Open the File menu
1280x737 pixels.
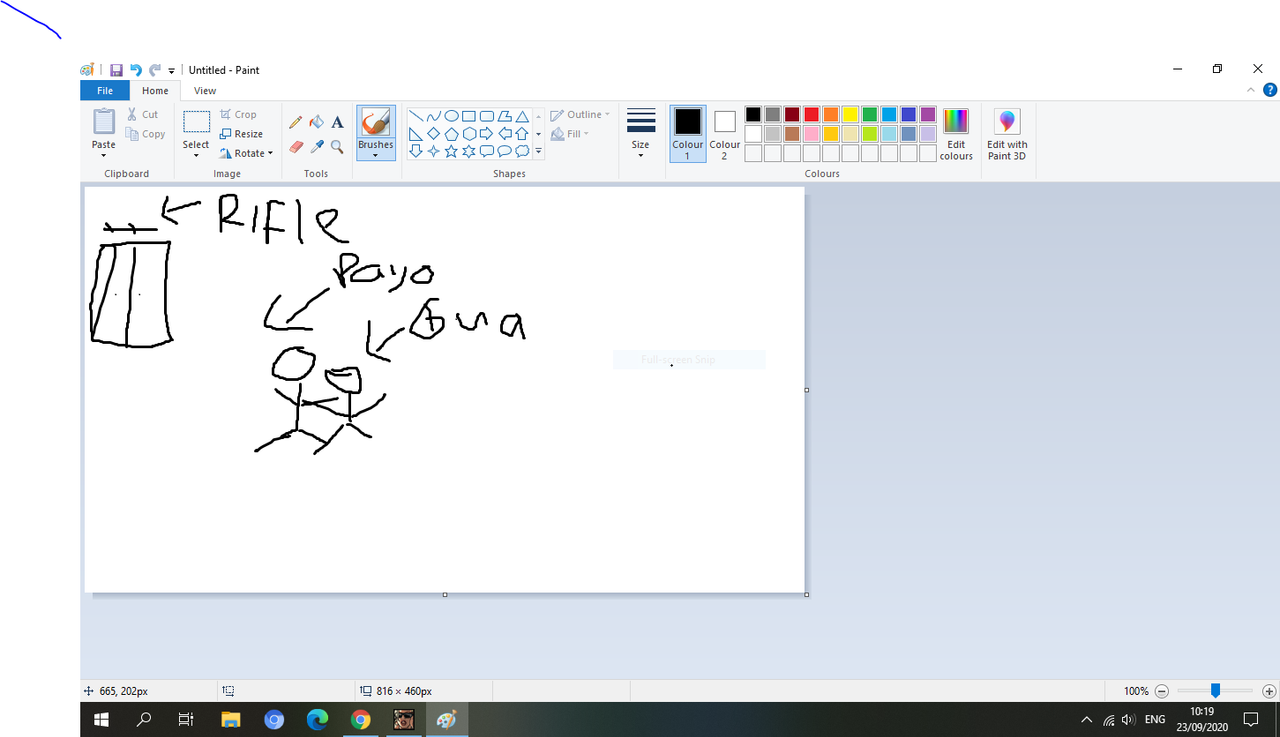point(105,91)
